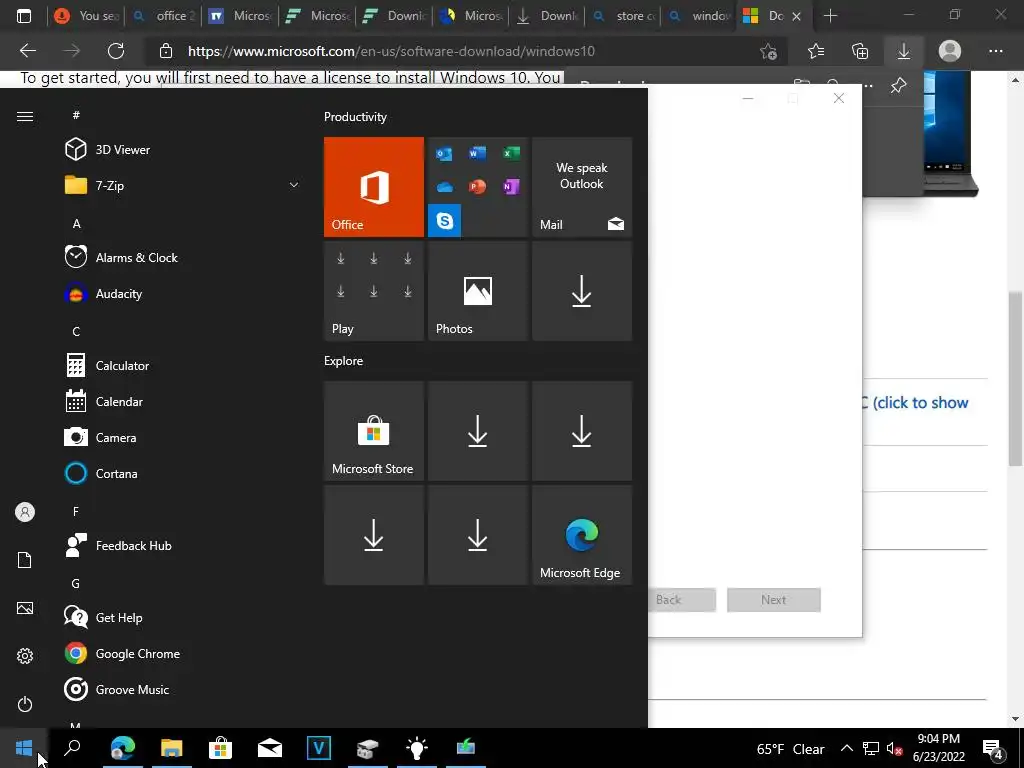This screenshot has height=768, width=1024.
Task: Click the webpage vertical scrollbar
Action: 1015,379
